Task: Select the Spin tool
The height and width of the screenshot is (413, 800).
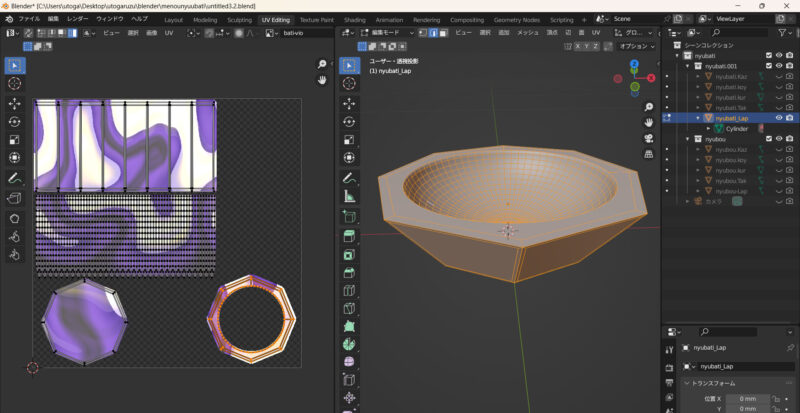Action: pos(349,344)
